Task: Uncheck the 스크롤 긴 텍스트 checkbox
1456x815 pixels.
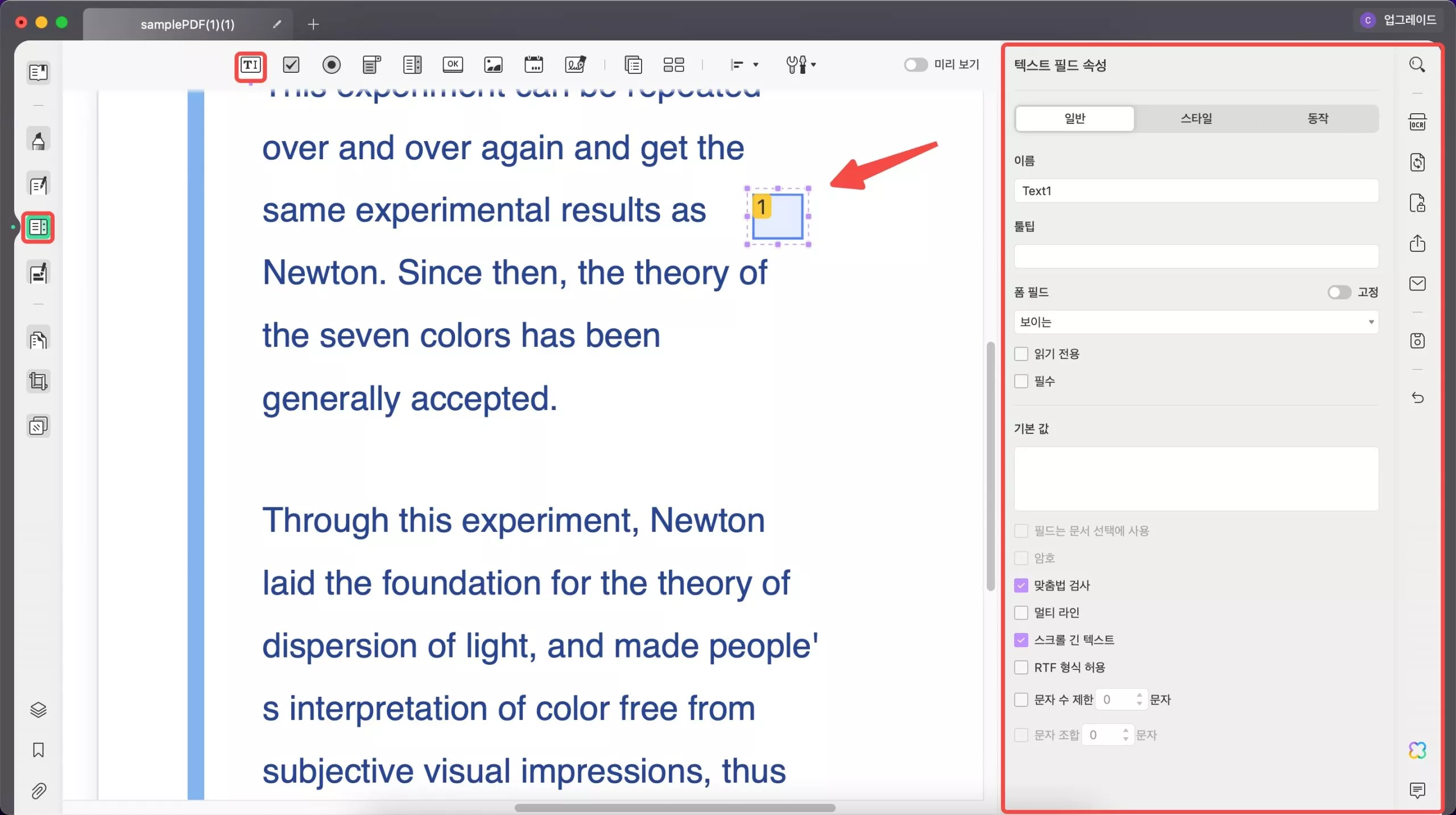Action: (1021, 640)
